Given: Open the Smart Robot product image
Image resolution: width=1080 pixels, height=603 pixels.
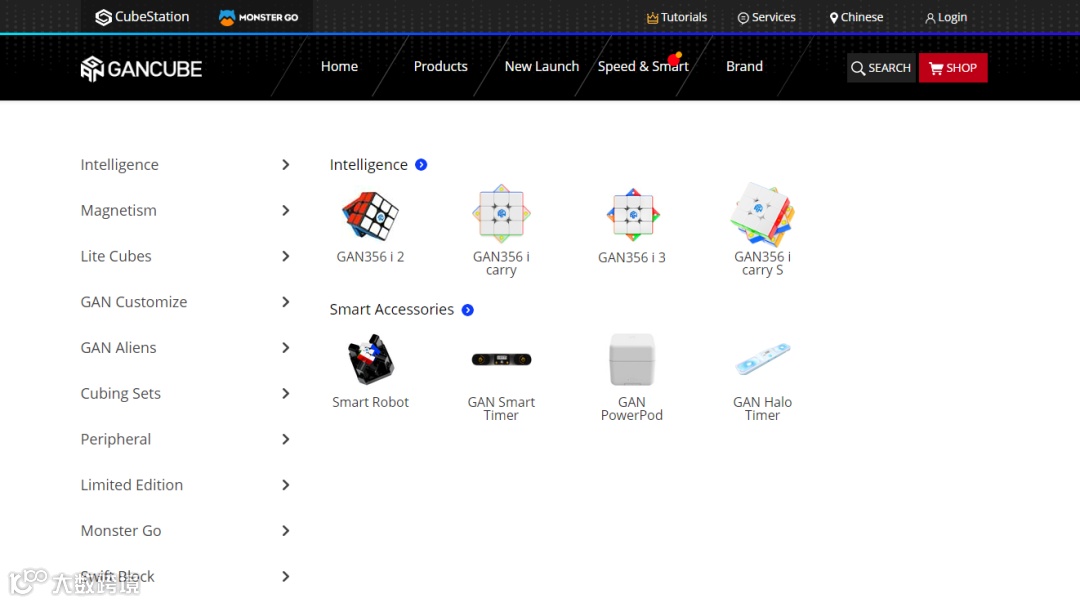Looking at the screenshot, I should click(371, 359).
